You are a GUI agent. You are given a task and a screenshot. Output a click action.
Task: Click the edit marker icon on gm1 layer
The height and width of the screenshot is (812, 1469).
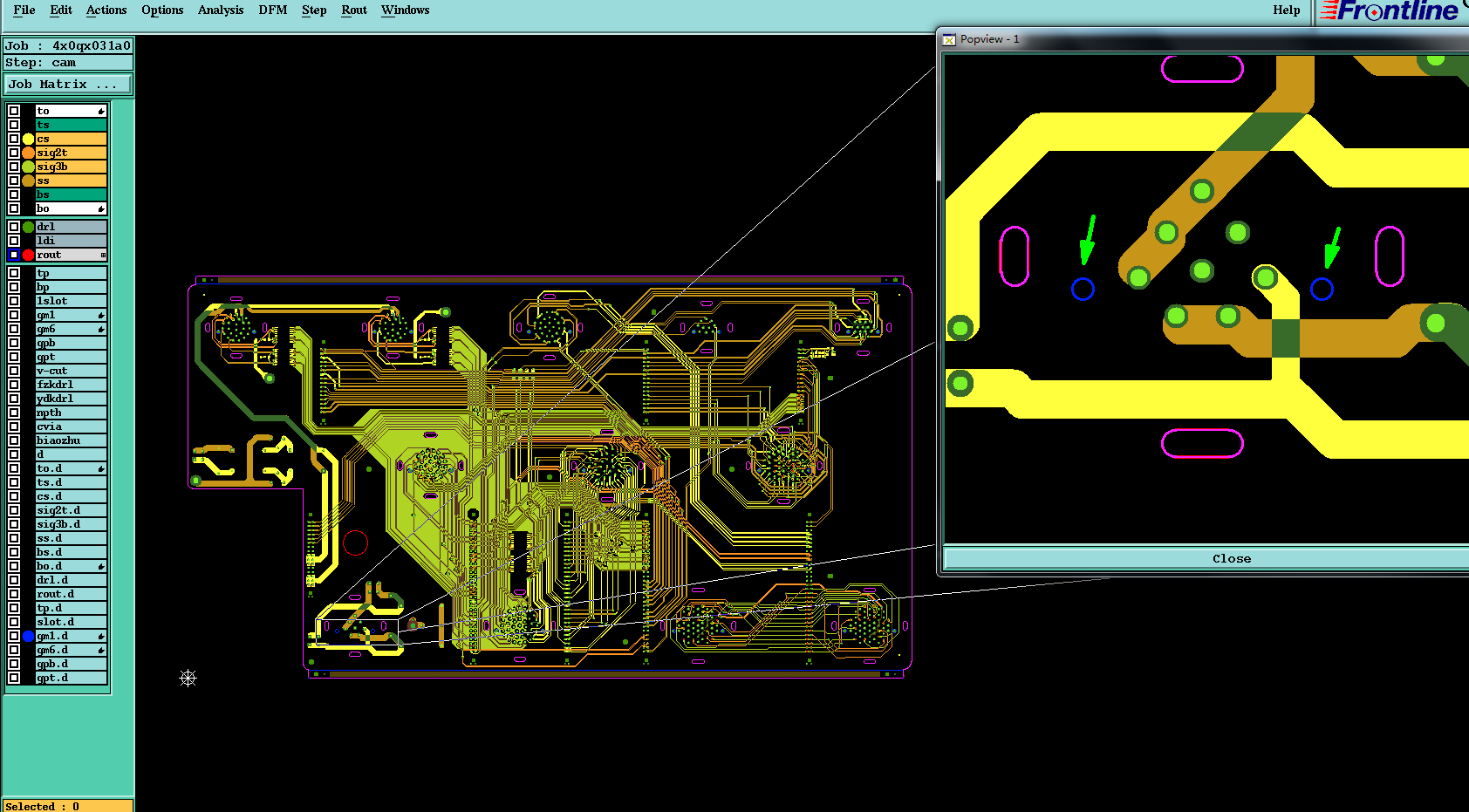[x=101, y=316]
